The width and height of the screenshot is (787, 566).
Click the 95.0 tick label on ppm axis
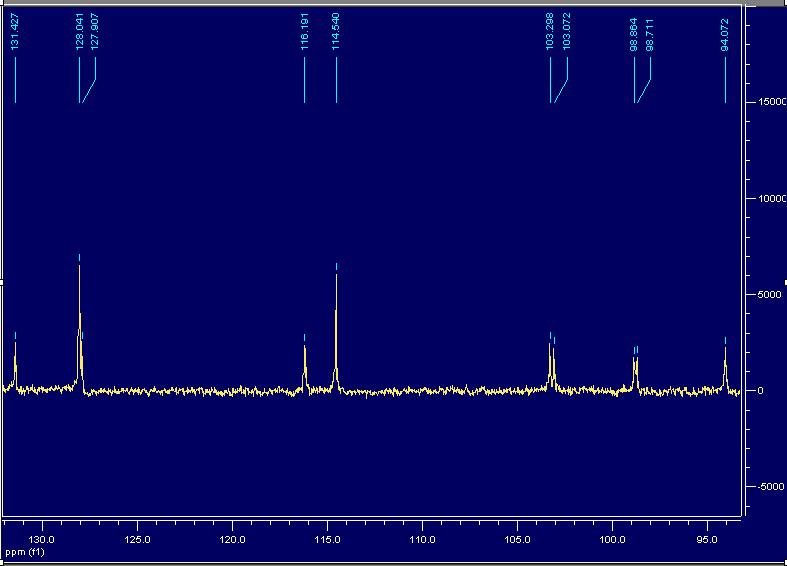pos(707,540)
